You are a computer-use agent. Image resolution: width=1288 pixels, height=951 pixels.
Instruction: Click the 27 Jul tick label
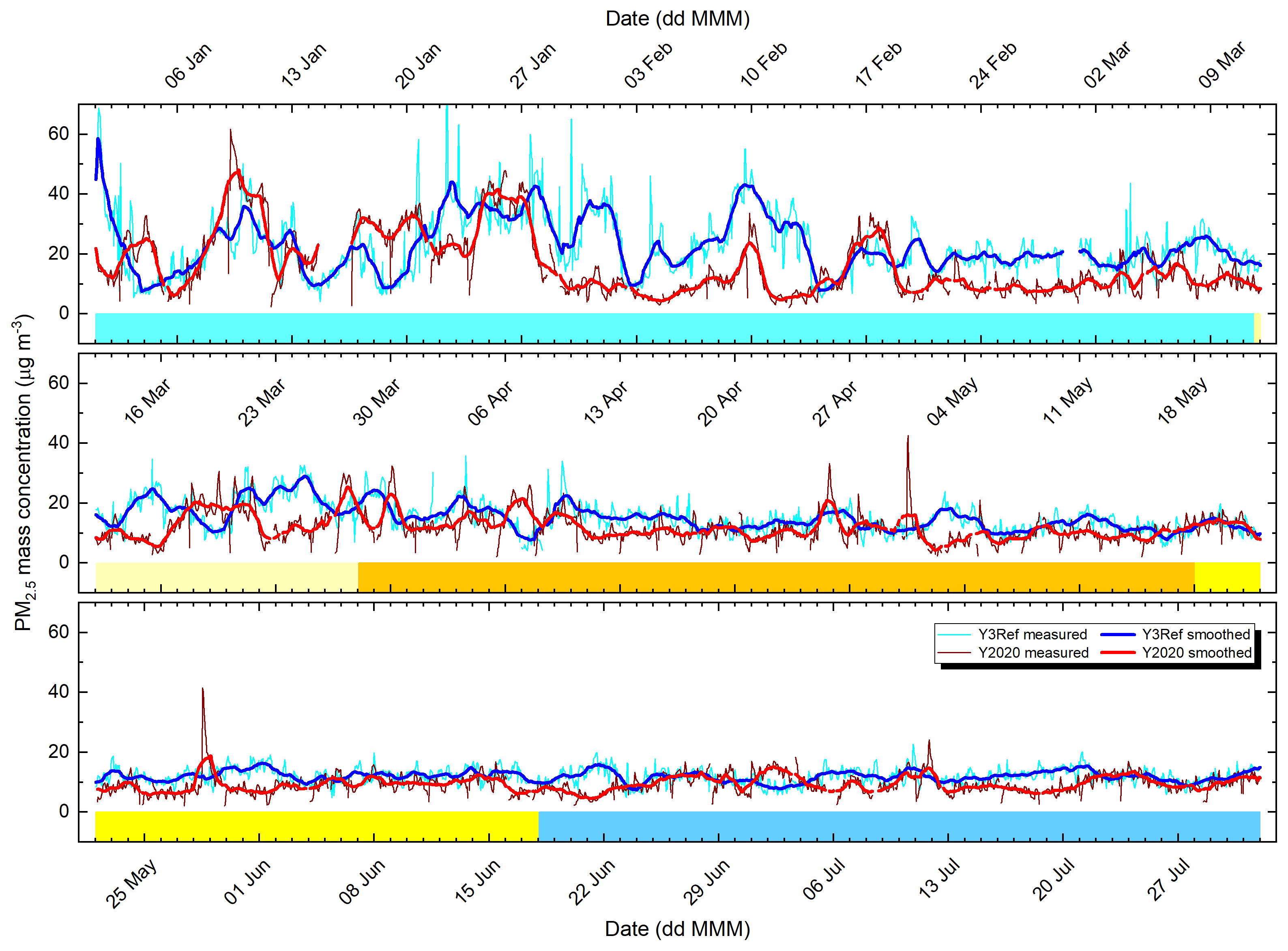(1168, 880)
